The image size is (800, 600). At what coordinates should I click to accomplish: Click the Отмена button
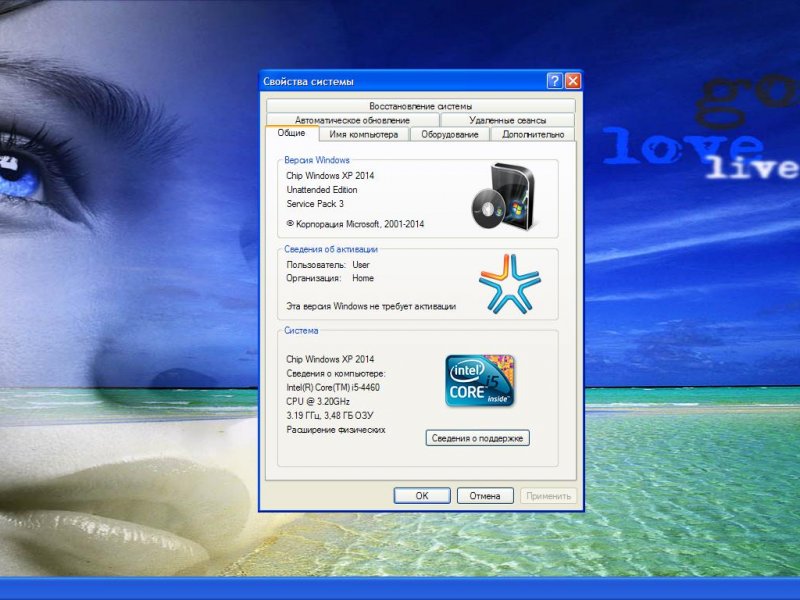485,495
